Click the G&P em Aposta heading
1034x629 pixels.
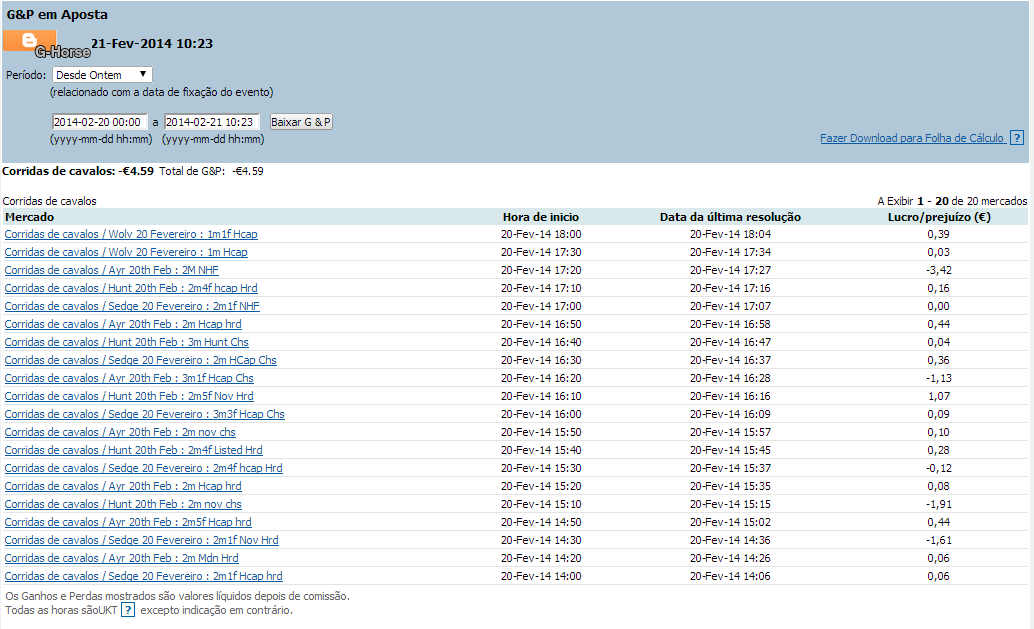57,15
